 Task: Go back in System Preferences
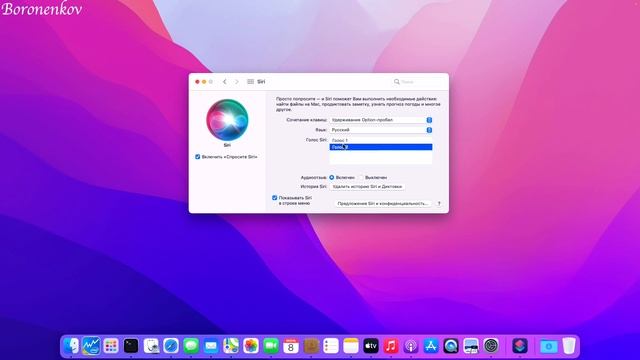pos(224,82)
